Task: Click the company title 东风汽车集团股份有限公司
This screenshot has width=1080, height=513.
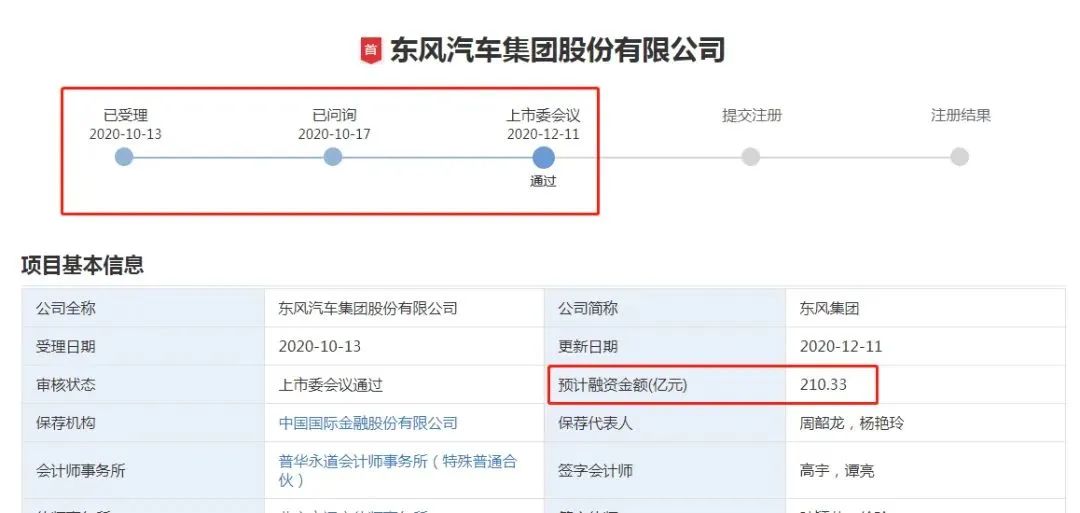Action: [557, 50]
